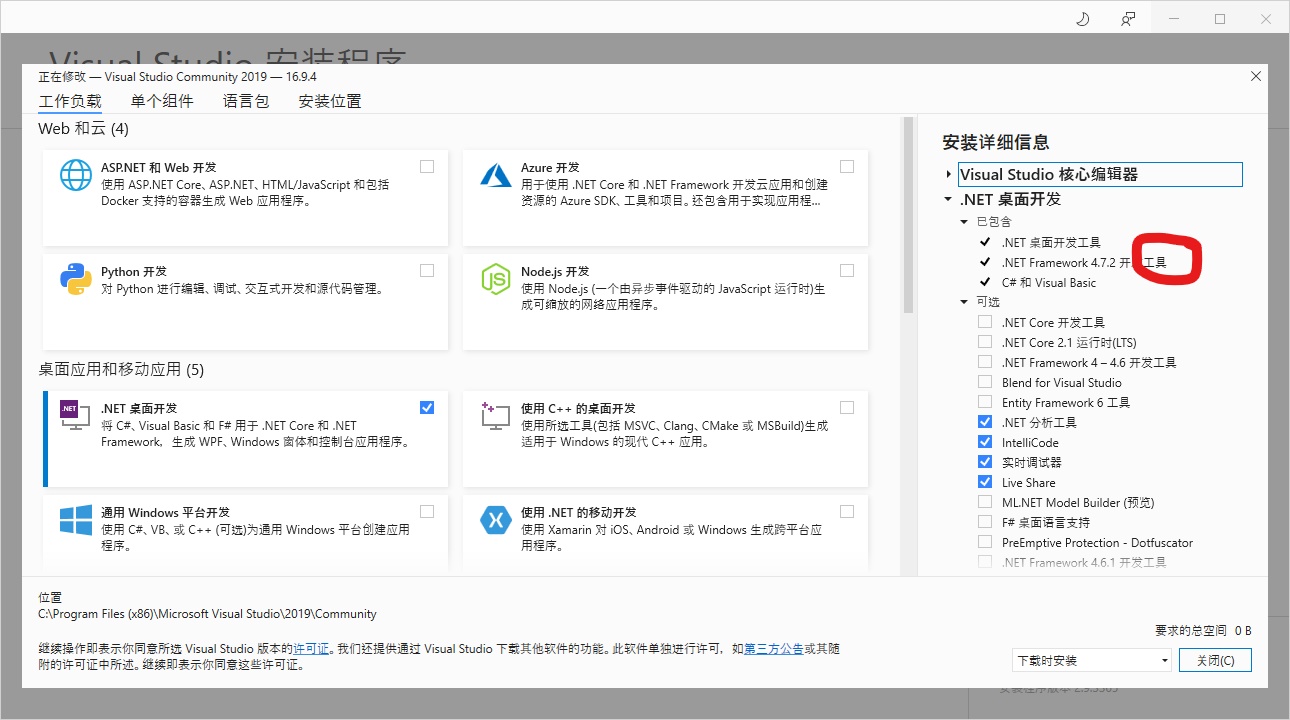
Task: Click the Python development logo icon
Action: tap(76, 280)
